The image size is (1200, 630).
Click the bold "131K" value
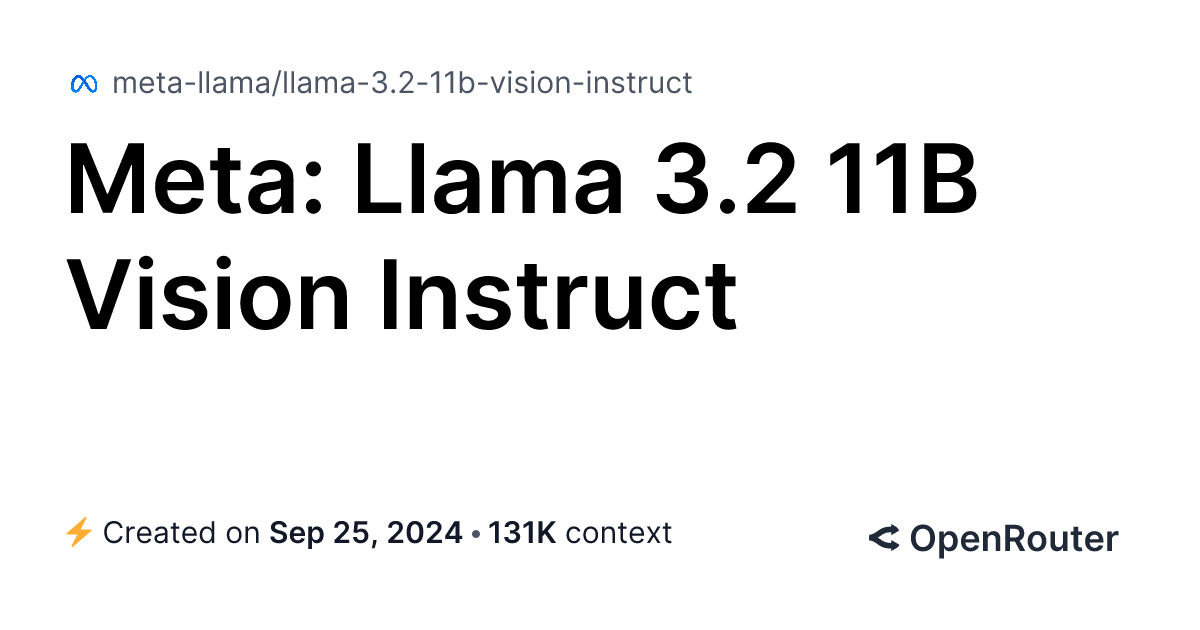click(521, 533)
